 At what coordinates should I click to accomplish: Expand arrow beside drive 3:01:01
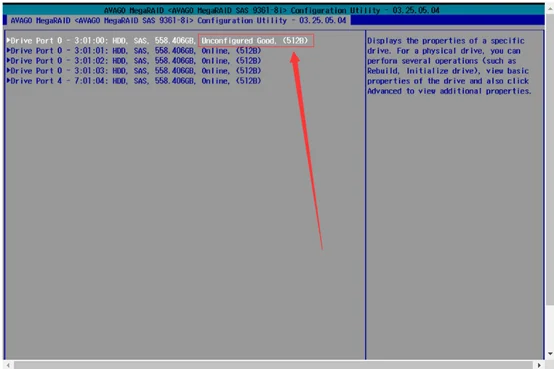click(x=8, y=51)
